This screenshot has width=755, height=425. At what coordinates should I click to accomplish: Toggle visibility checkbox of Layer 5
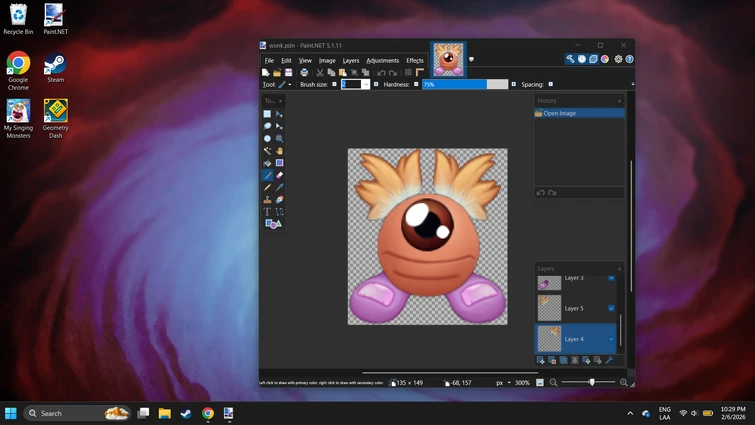(x=611, y=308)
